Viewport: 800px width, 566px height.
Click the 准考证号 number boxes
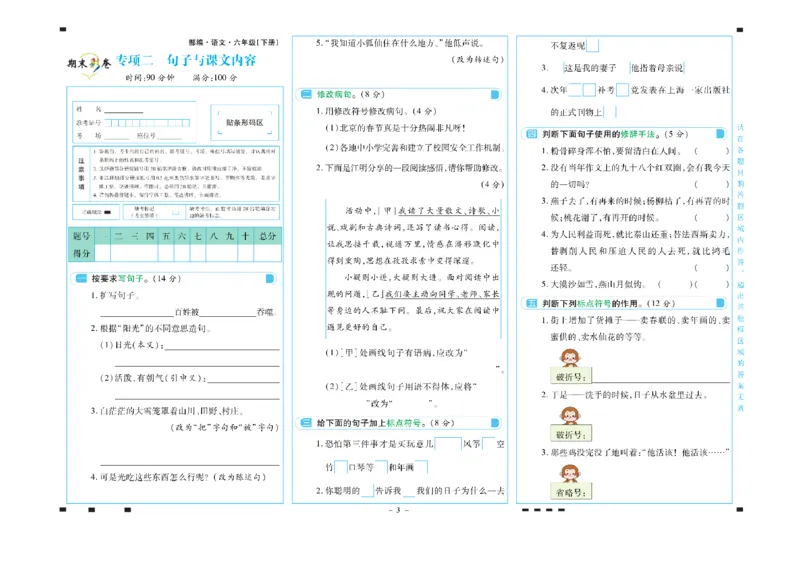[x=147, y=122]
